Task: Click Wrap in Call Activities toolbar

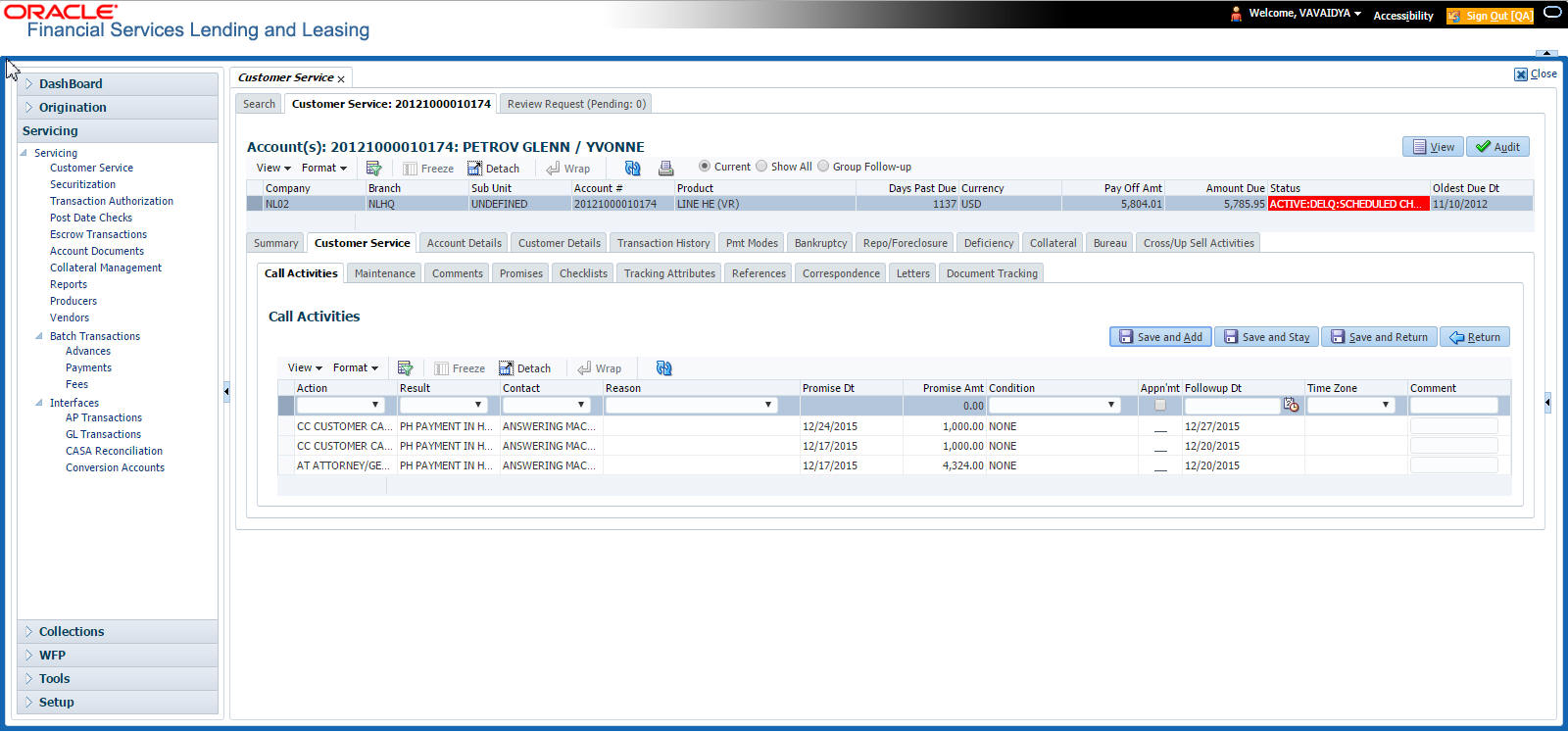Action: pos(599,368)
